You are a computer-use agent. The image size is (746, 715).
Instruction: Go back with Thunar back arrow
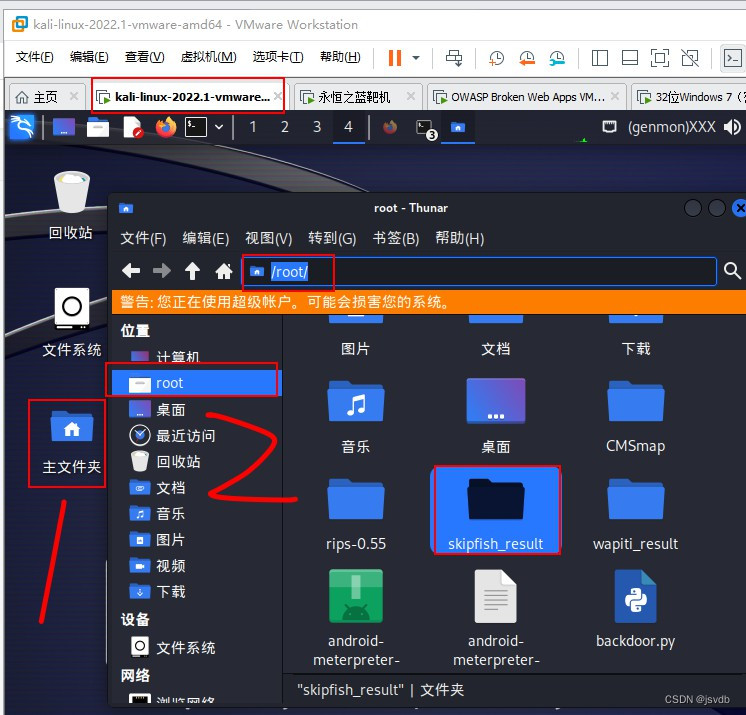point(131,271)
